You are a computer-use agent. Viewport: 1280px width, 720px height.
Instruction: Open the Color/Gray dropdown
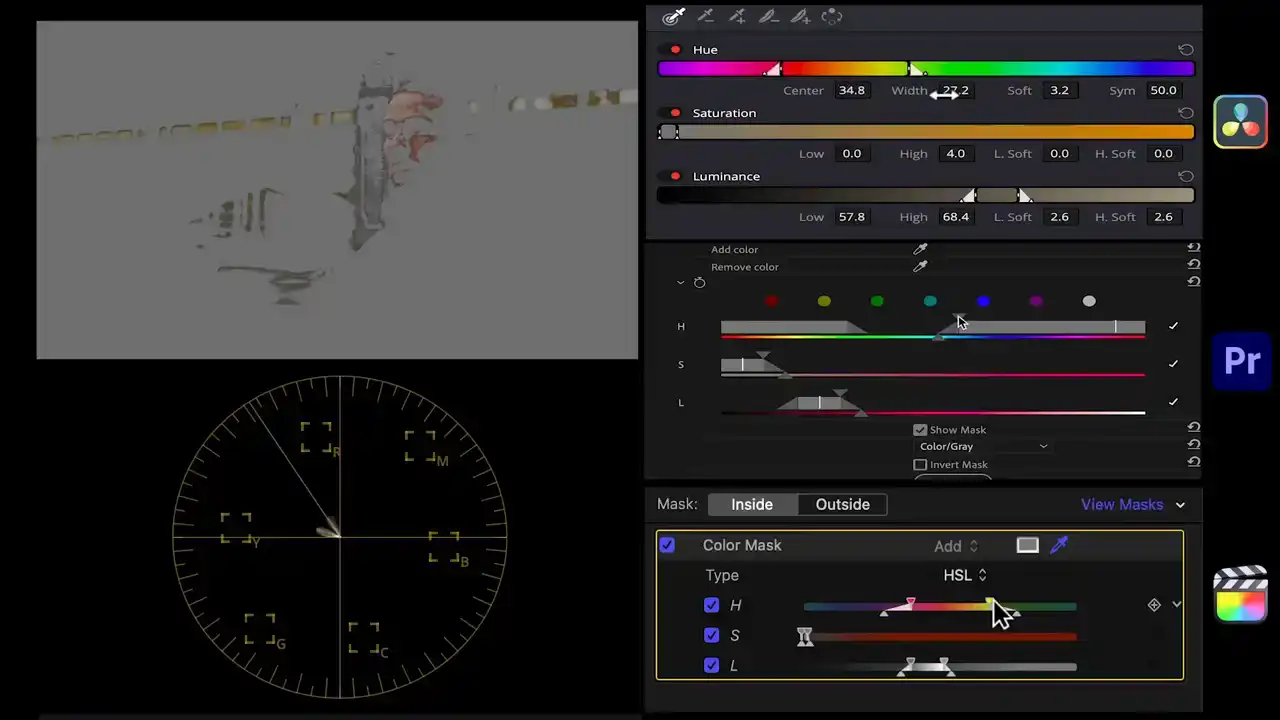(x=983, y=447)
